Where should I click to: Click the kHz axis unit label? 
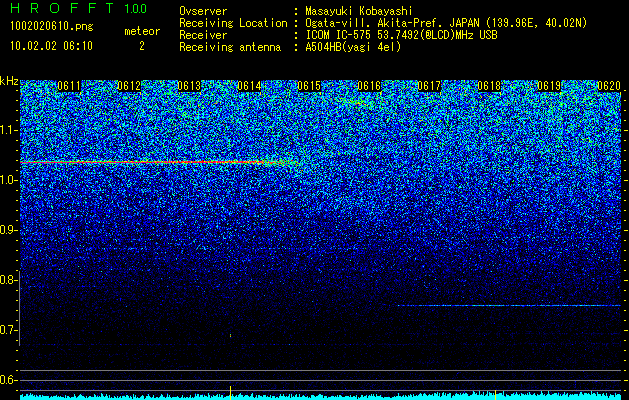tap(9, 82)
